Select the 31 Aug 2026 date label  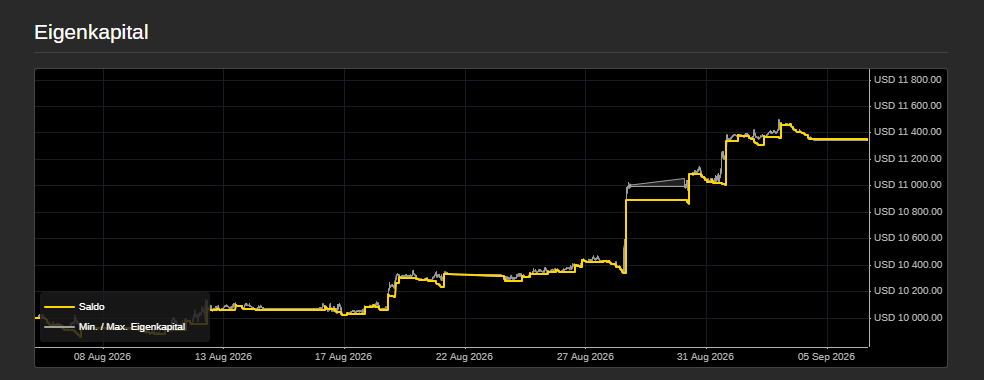(706, 357)
